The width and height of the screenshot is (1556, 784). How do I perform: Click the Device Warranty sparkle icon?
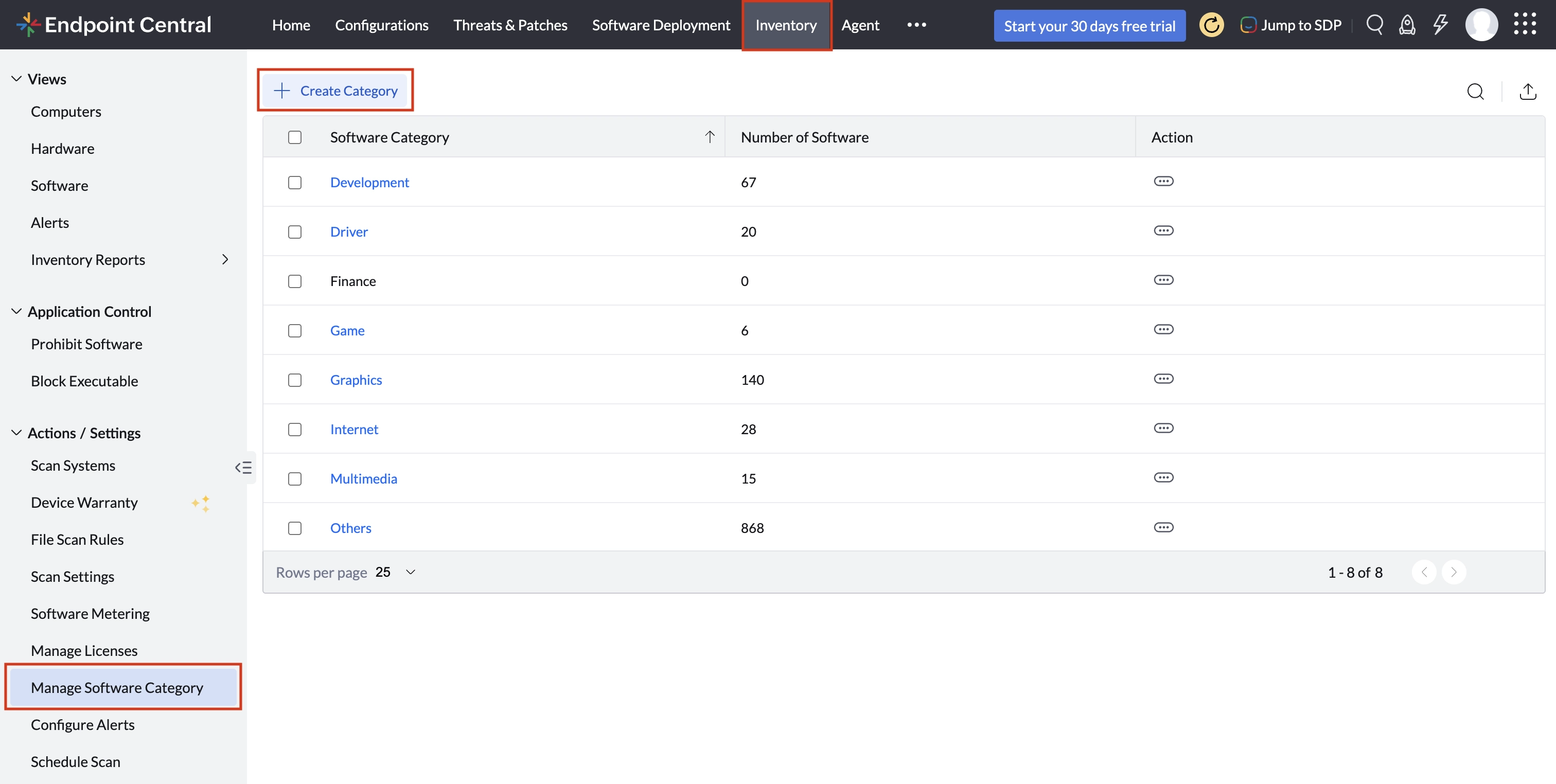201,503
